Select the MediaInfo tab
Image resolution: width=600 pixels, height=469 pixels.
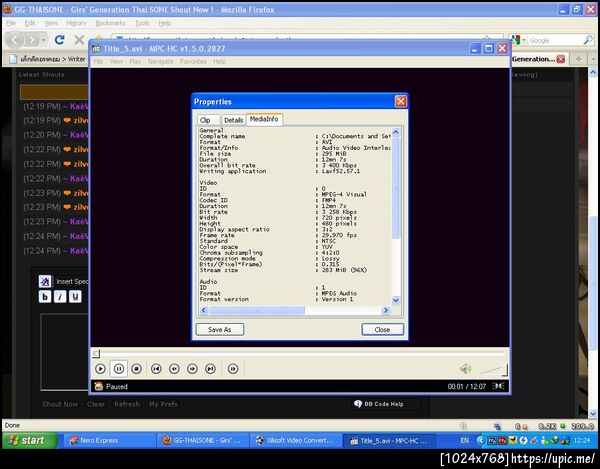tap(264, 119)
